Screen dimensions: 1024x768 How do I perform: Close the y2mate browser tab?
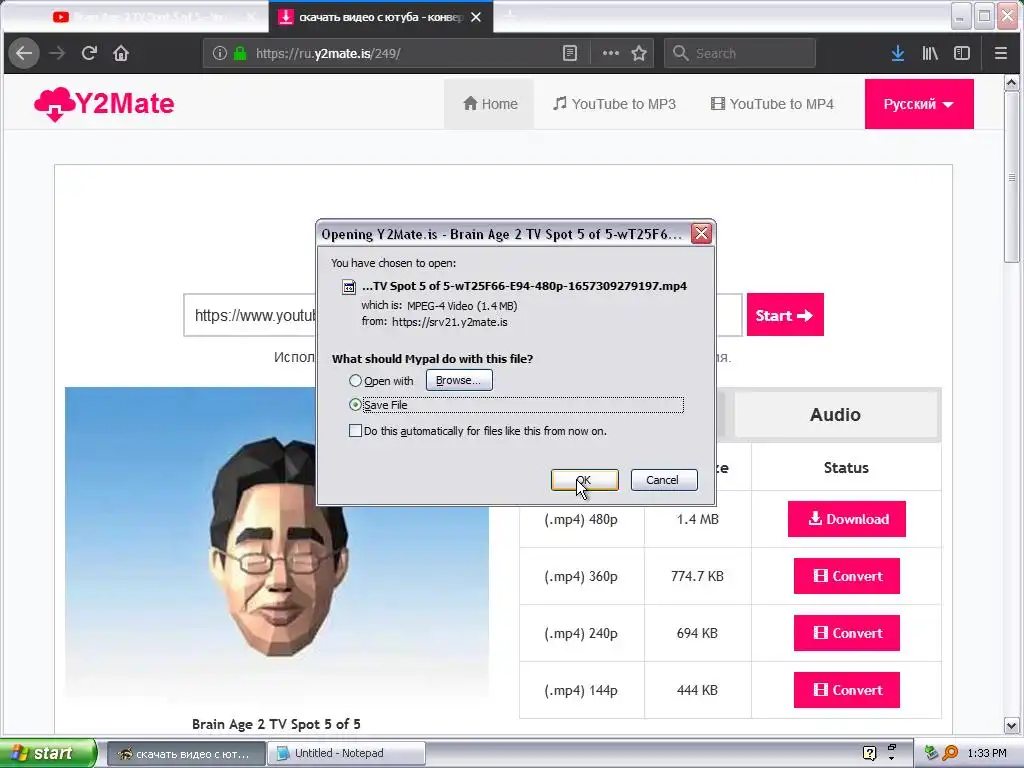click(x=477, y=18)
